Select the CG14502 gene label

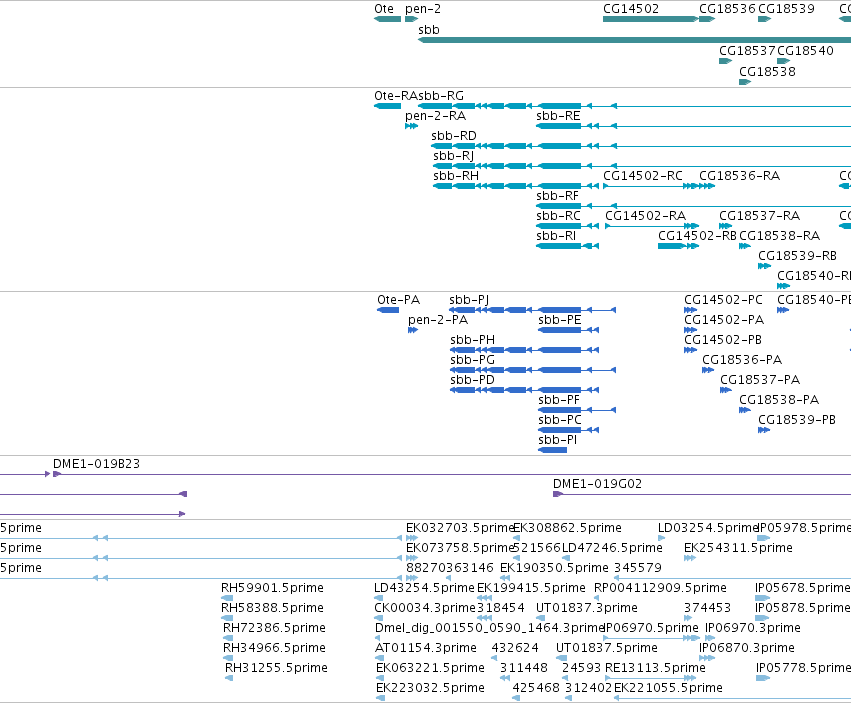pos(631,9)
